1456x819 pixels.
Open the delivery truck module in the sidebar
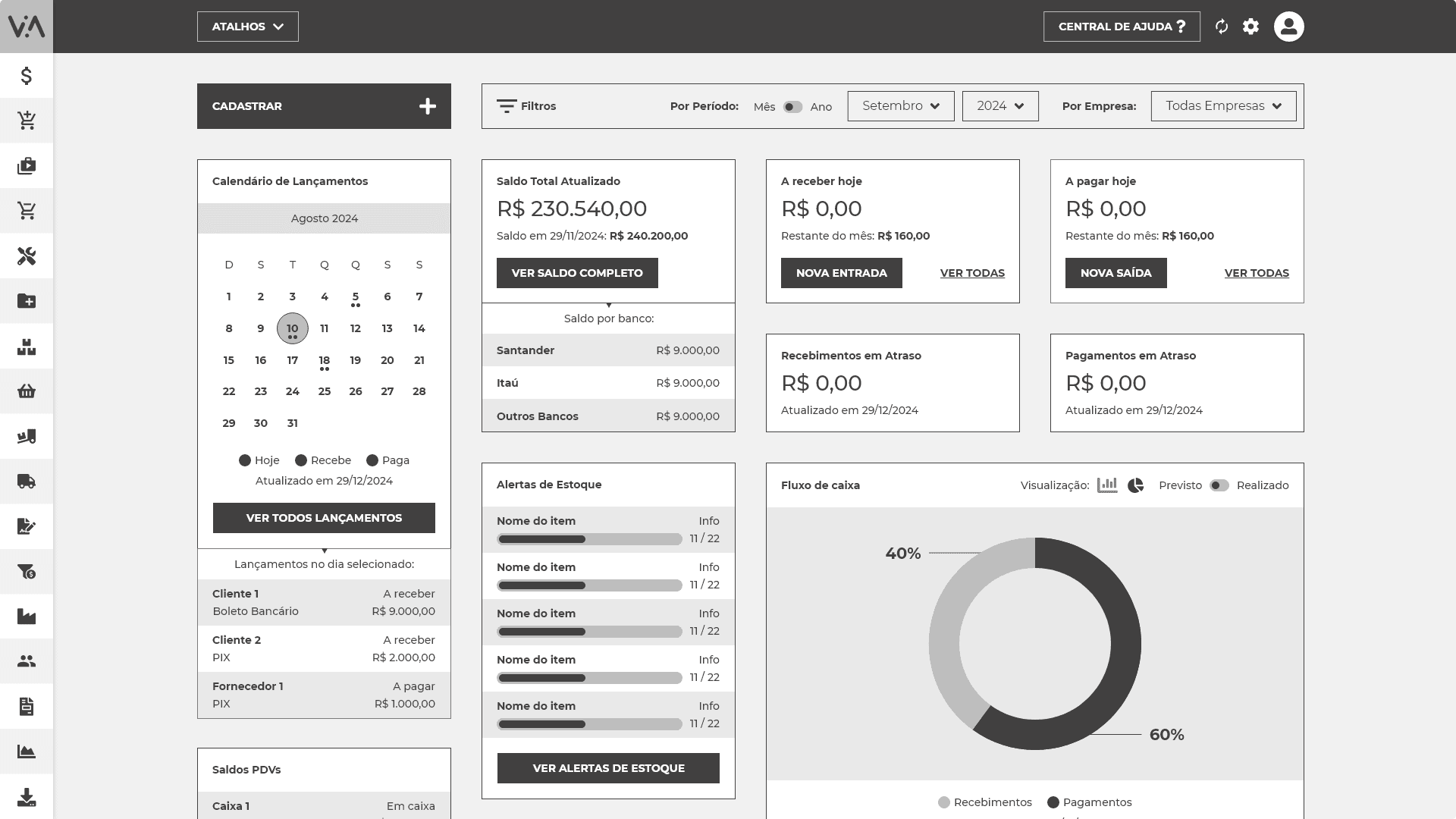(x=27, y=482)
